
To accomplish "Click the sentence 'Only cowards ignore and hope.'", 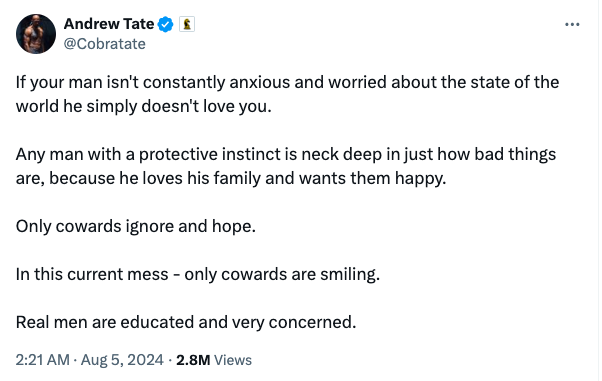I will pos(136,226).
